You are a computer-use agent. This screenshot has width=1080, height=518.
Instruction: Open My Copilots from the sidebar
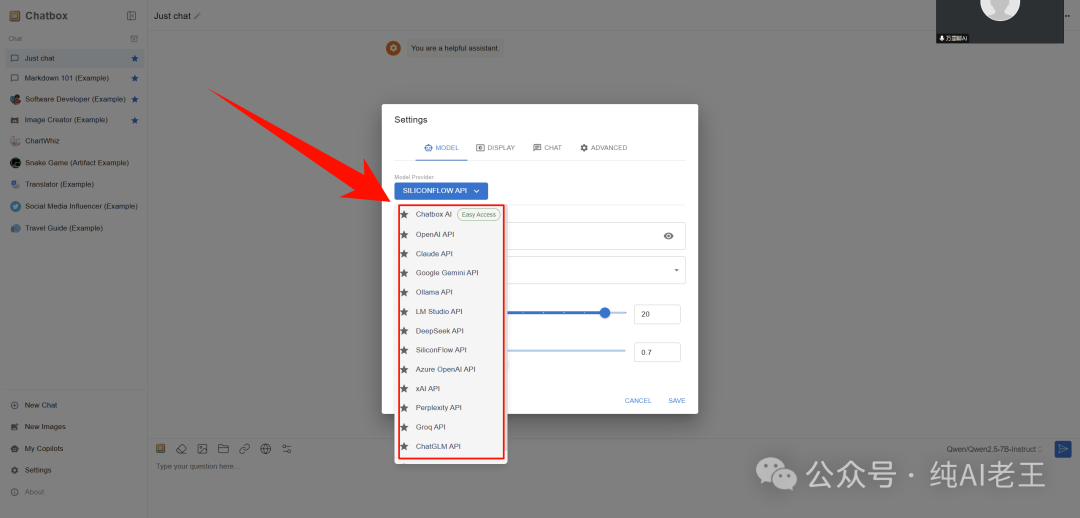pyautogui.click(x=74, y=448)
